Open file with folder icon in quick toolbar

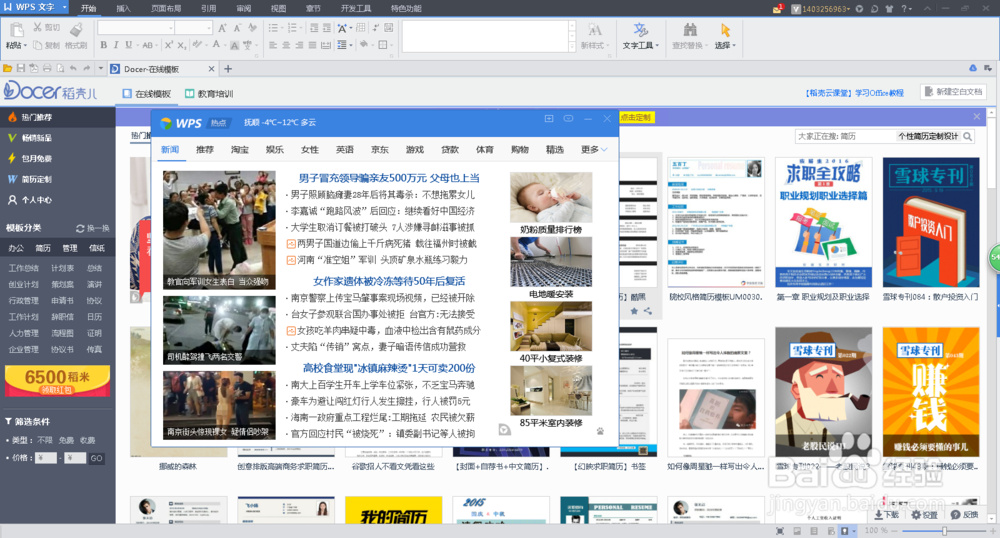pos(8,68)
